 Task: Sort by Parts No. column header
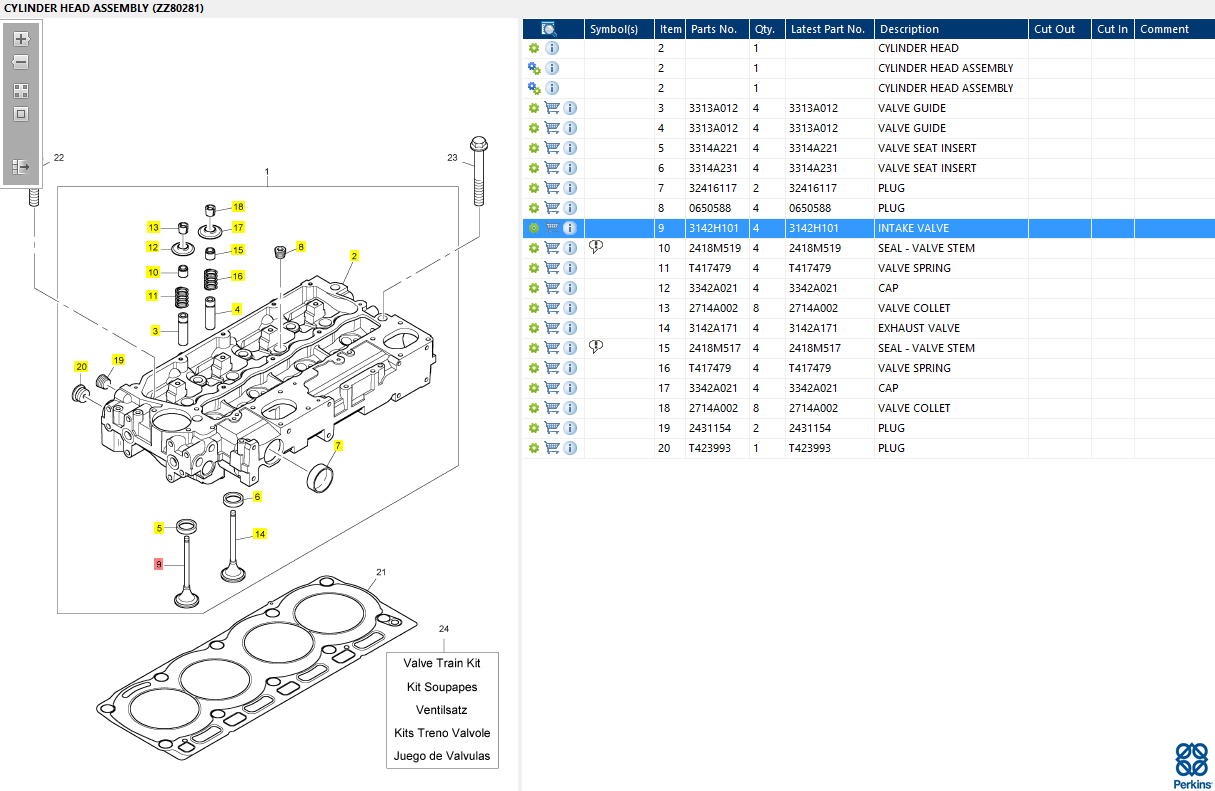[x=717, y=29]
